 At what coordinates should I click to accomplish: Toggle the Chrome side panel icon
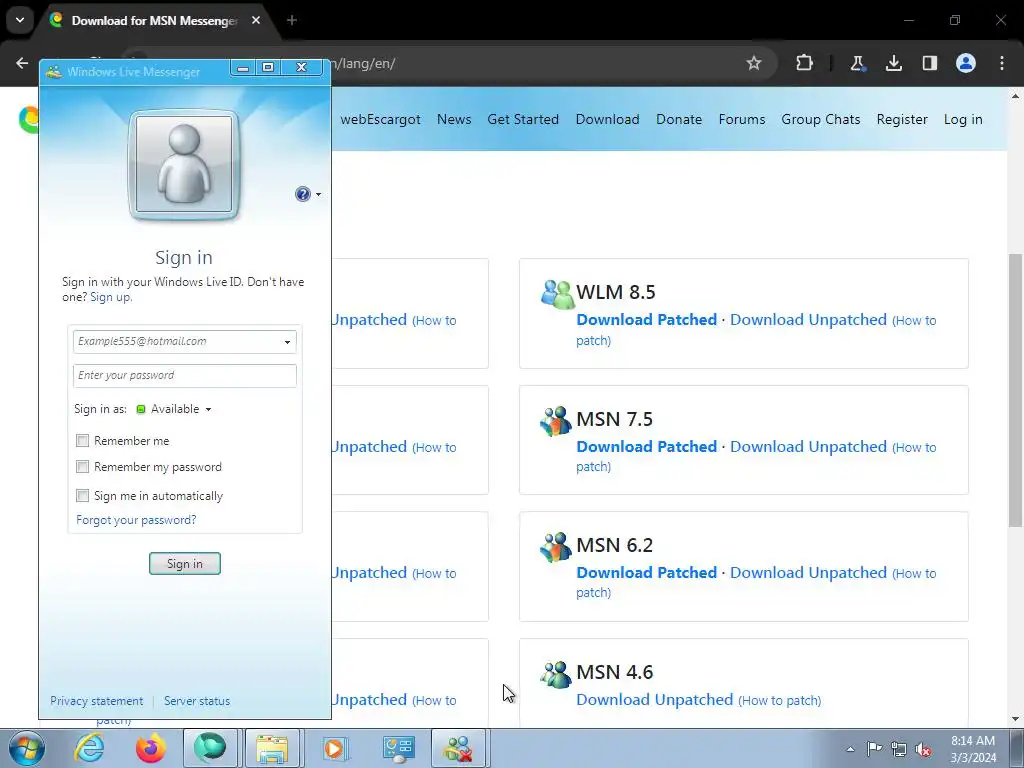tap(929, 63)
